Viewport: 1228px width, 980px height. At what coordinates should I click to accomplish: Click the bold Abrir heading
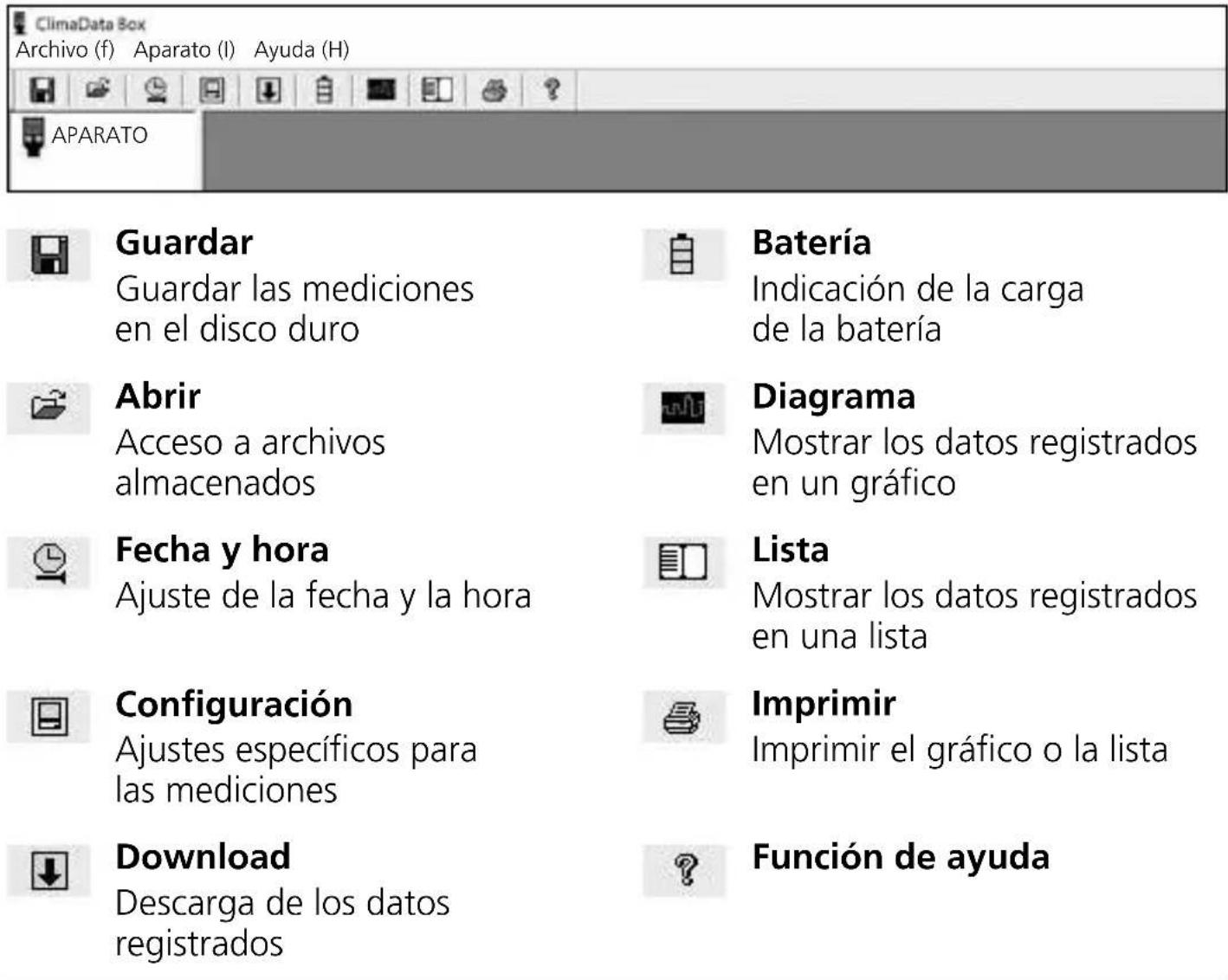(x=158, y=397)
